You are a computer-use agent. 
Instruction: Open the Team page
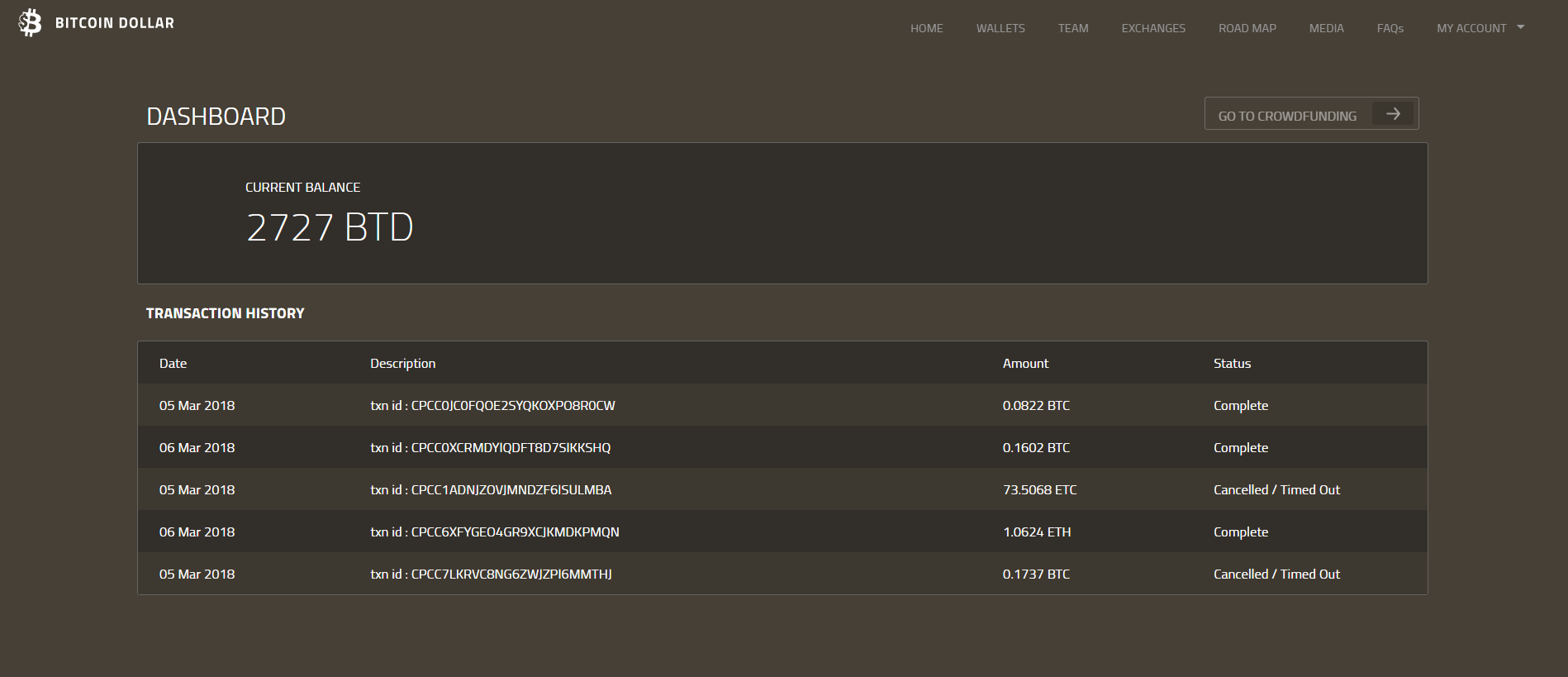(1073, 28)
